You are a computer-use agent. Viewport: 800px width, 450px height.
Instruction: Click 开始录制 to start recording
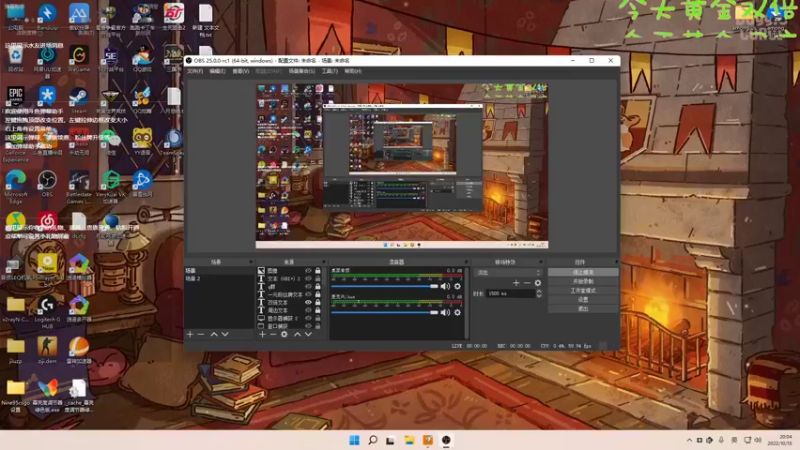coord(583,282)
